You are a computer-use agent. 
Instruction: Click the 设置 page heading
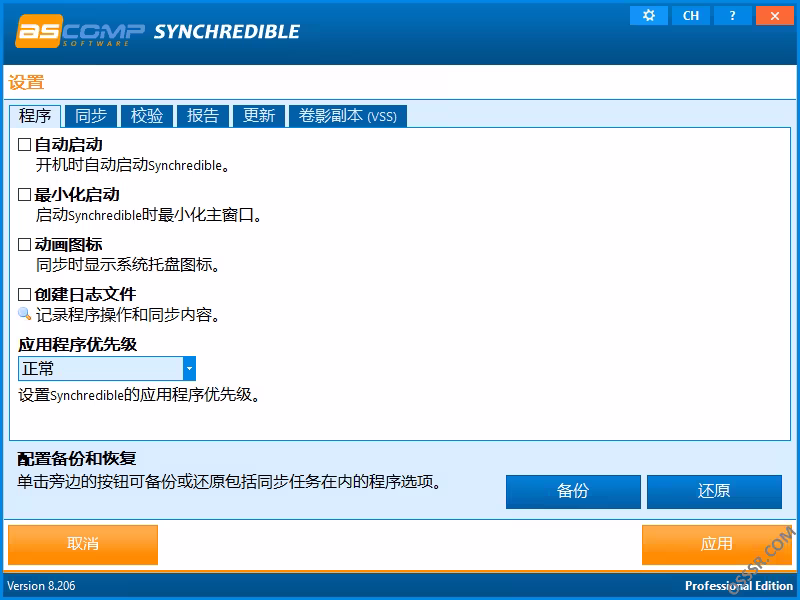27,83
